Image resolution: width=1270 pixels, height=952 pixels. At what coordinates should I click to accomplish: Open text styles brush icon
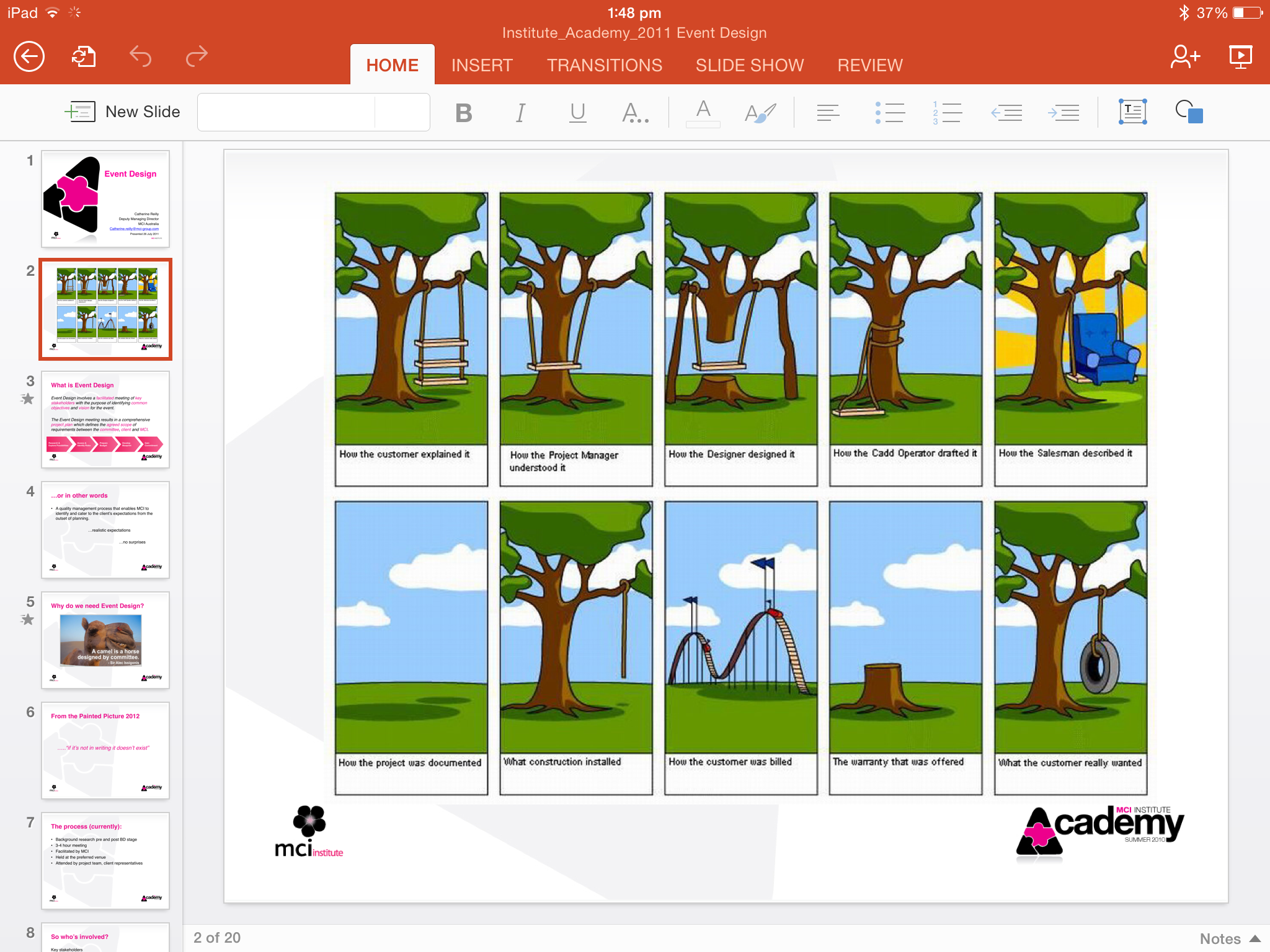point(760,113)
